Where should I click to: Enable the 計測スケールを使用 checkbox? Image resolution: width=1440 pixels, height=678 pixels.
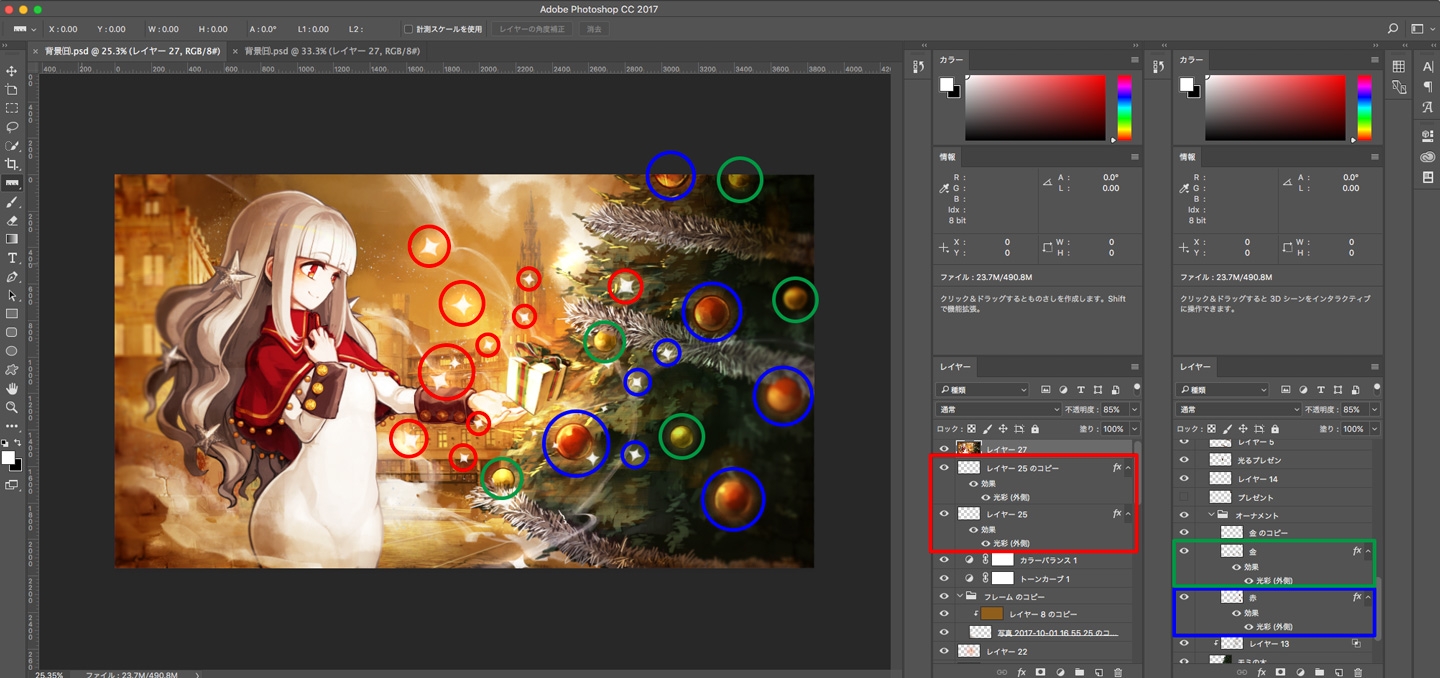(408, 29)
